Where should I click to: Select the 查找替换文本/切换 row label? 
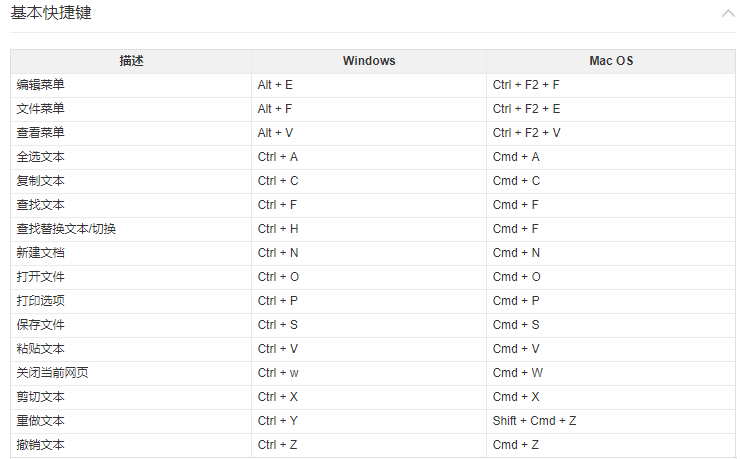(x=66, y=229)
